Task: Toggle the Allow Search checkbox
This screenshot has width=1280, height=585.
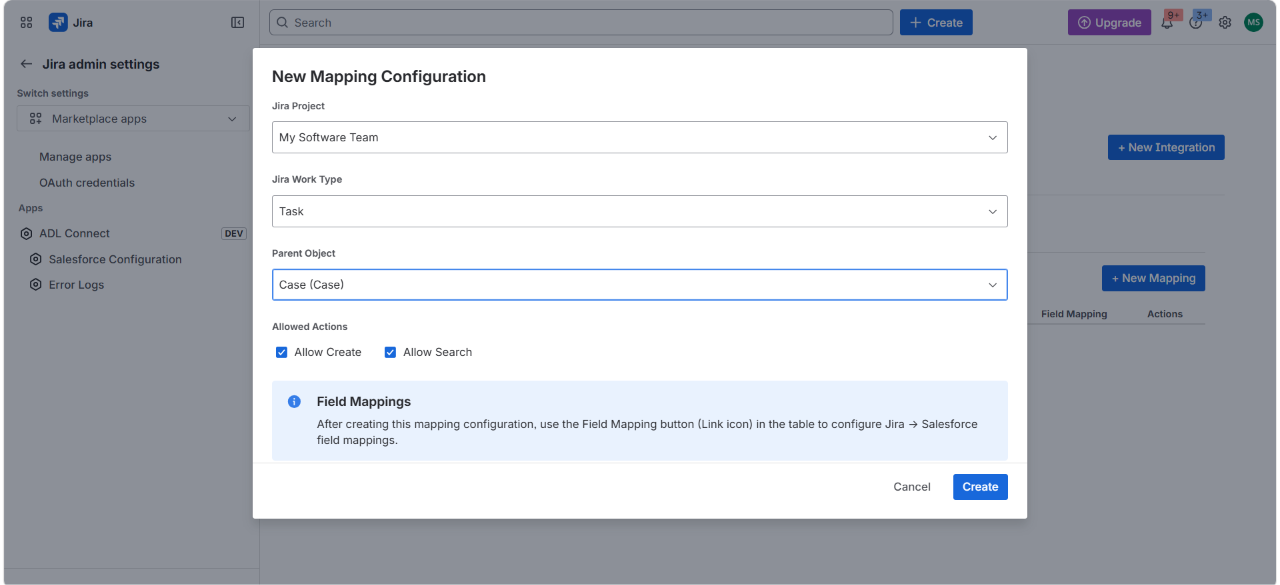Action: [x=391, y=352]
